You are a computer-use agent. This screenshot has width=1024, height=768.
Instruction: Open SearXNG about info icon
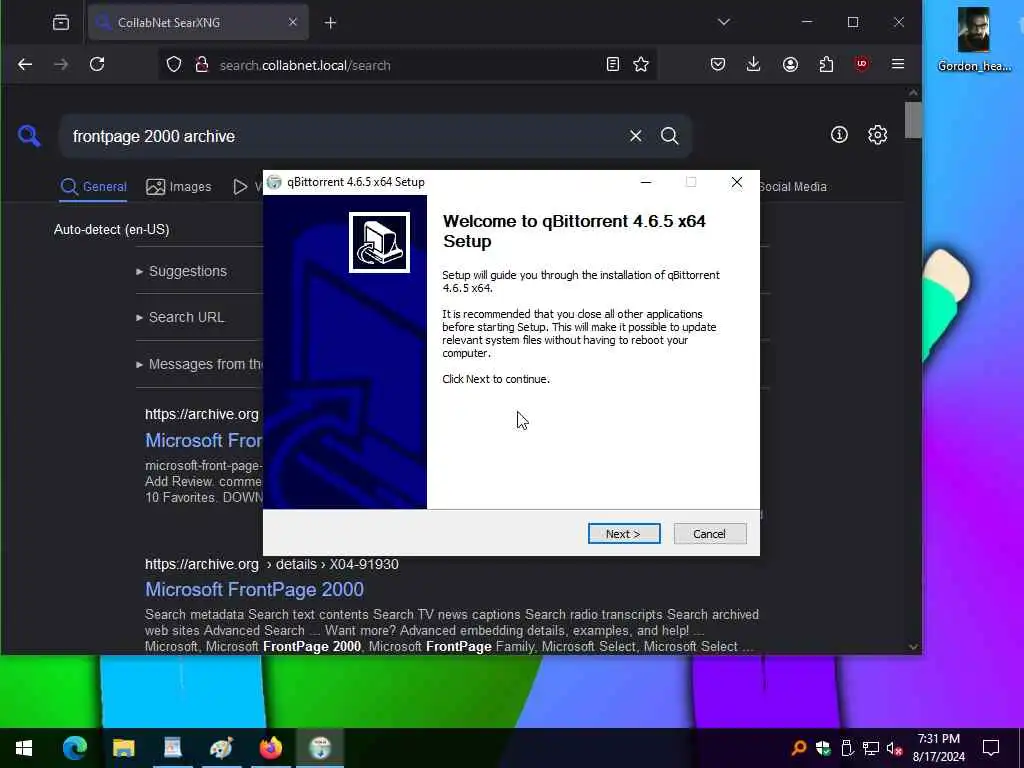(x=839, y=135)
